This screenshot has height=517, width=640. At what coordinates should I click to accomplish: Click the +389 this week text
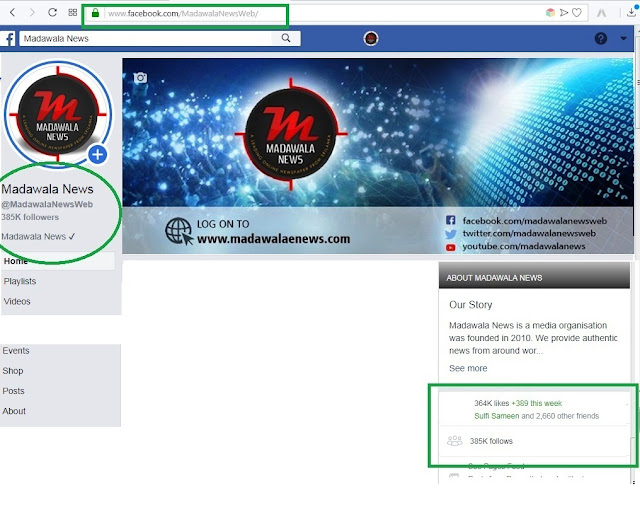pyautogui.click(x=536, y=403)
